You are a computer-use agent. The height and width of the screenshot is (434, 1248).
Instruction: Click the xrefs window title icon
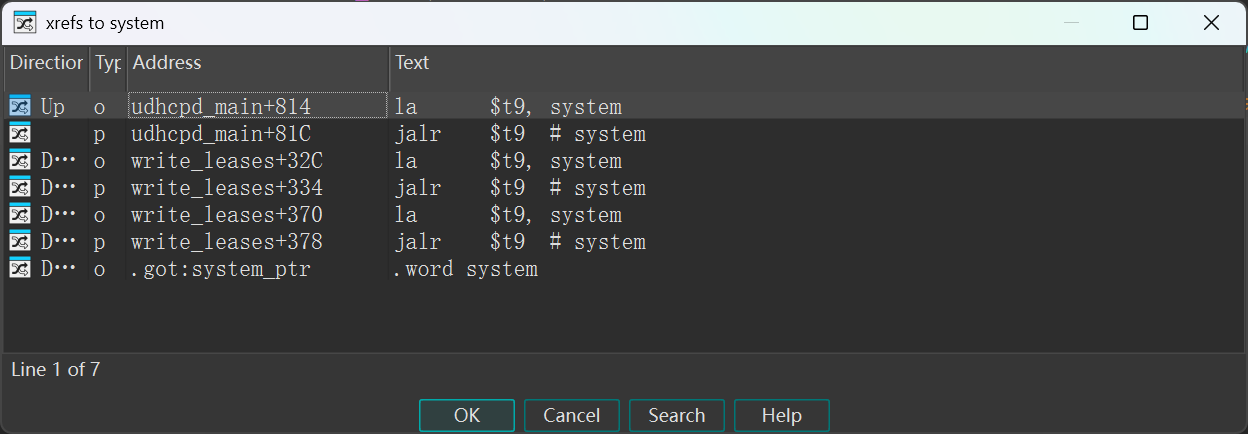(x=25, y=22)
